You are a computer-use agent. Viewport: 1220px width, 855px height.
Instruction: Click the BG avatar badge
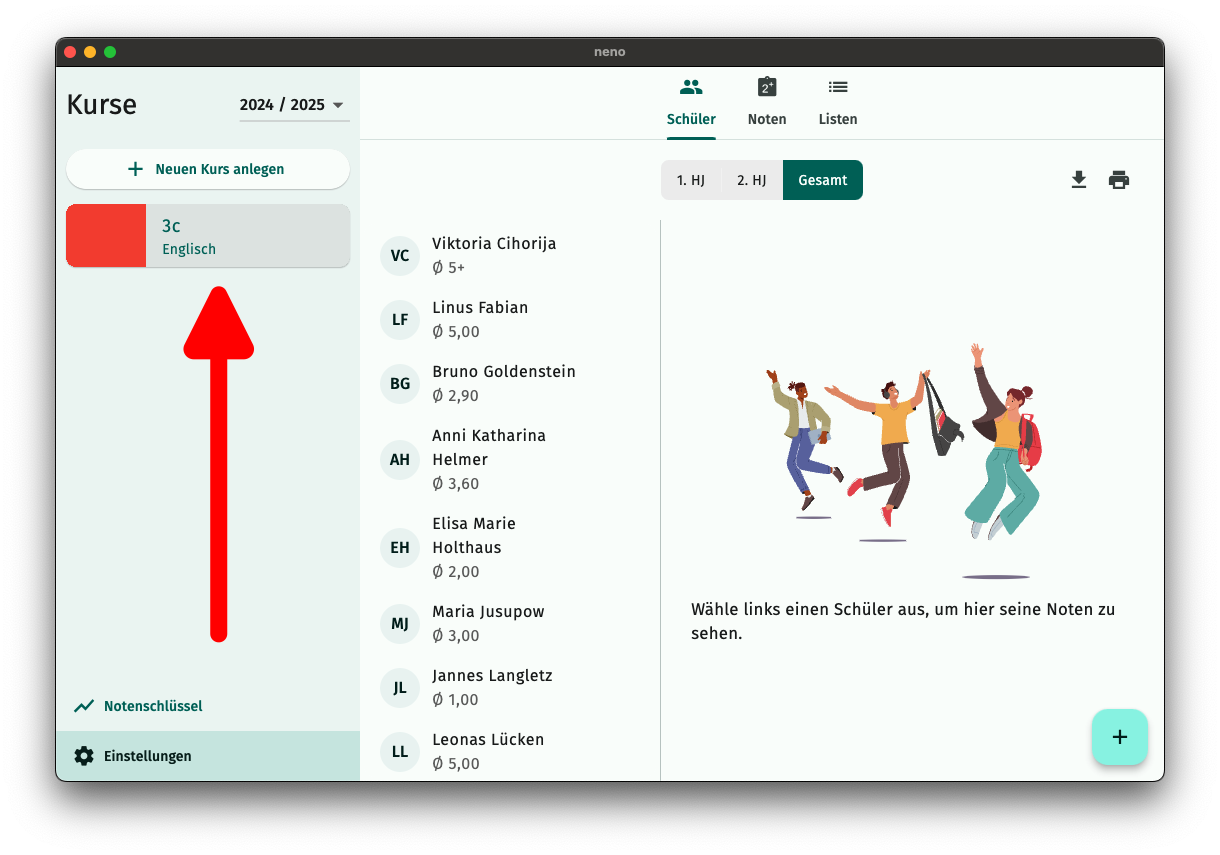point(400,383)
